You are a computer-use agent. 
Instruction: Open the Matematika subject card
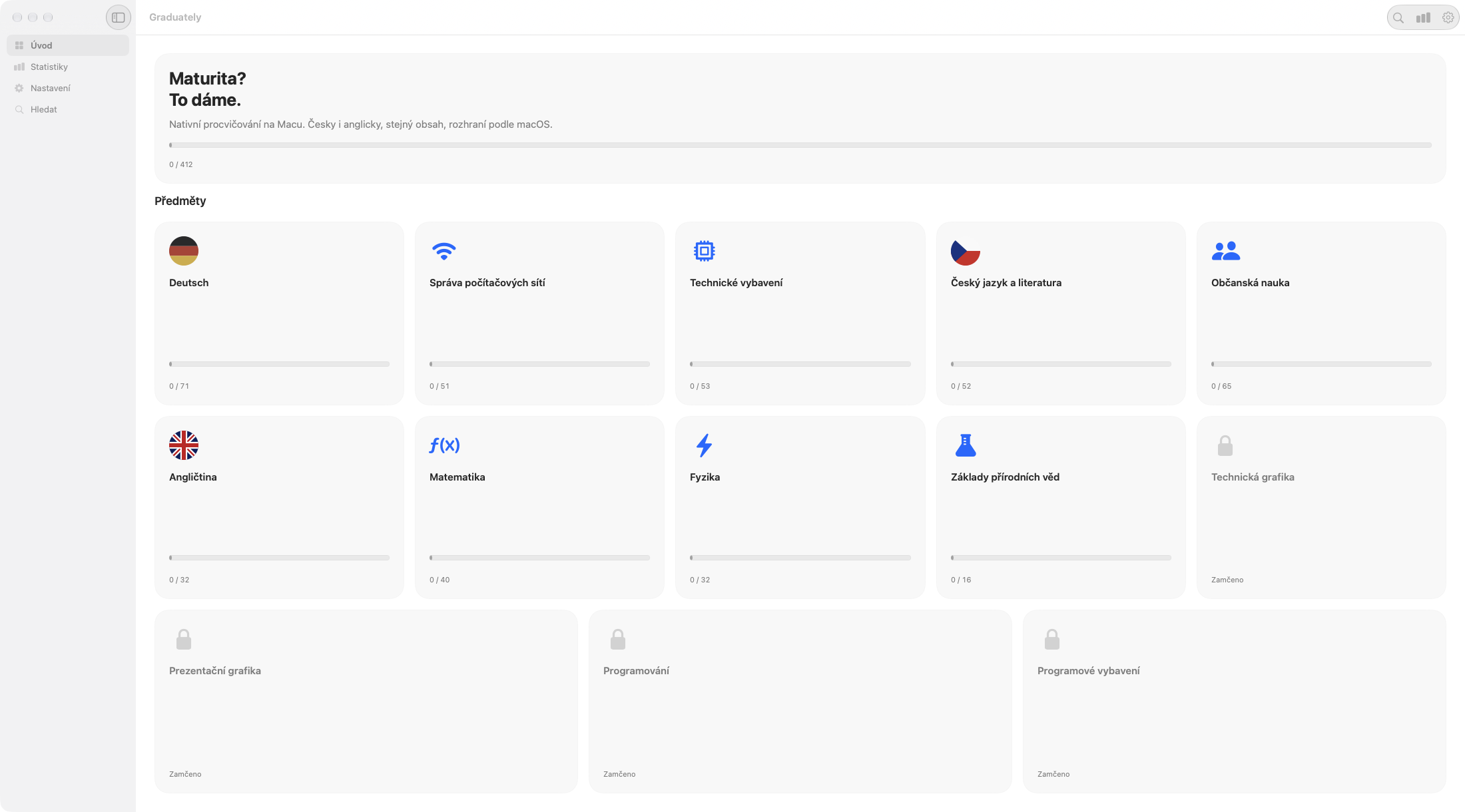tap(539, 507)
